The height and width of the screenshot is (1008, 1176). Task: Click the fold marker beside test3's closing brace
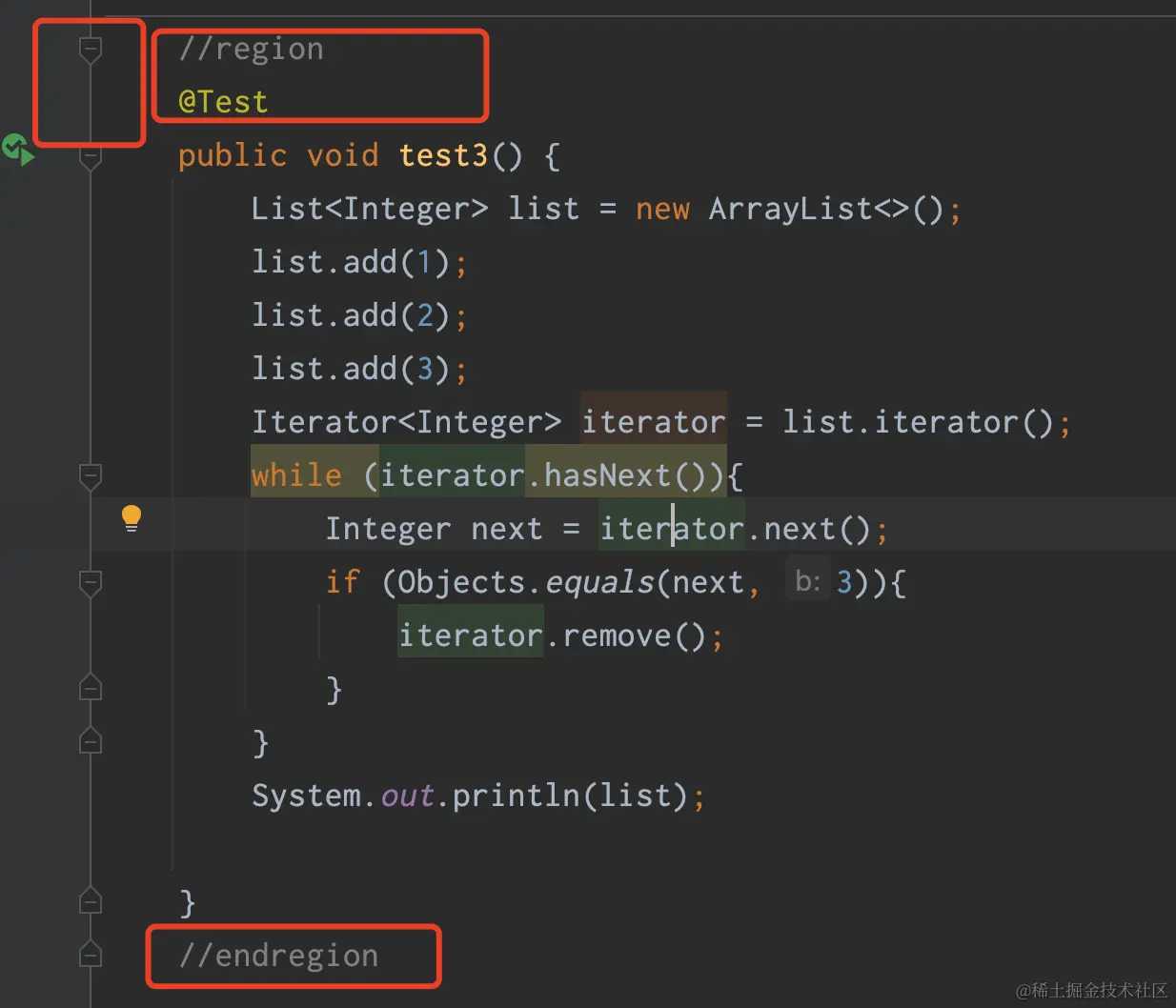point(91,900)
